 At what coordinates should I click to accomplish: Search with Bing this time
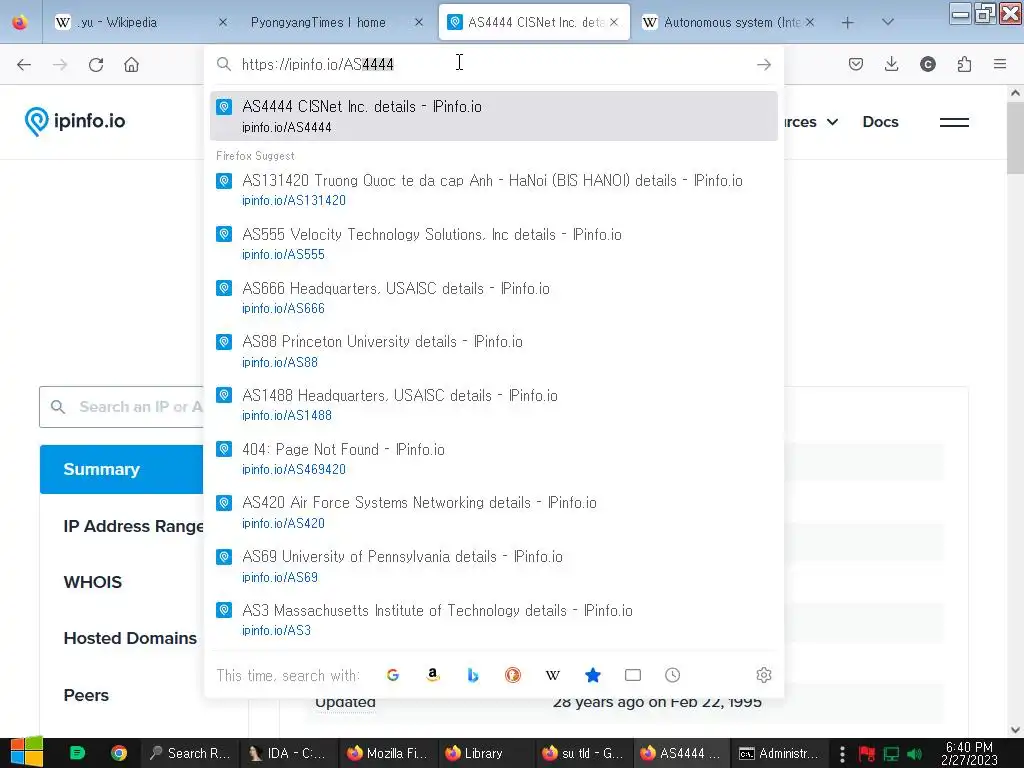tap(473, 675)
